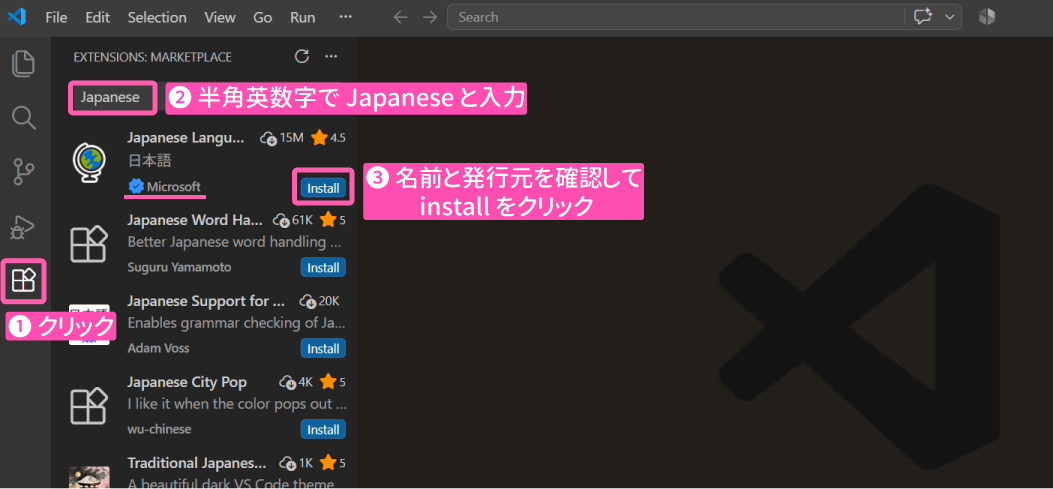Select the Japanese Language Pack title
1053x489 pixels.
coord(186,138)
